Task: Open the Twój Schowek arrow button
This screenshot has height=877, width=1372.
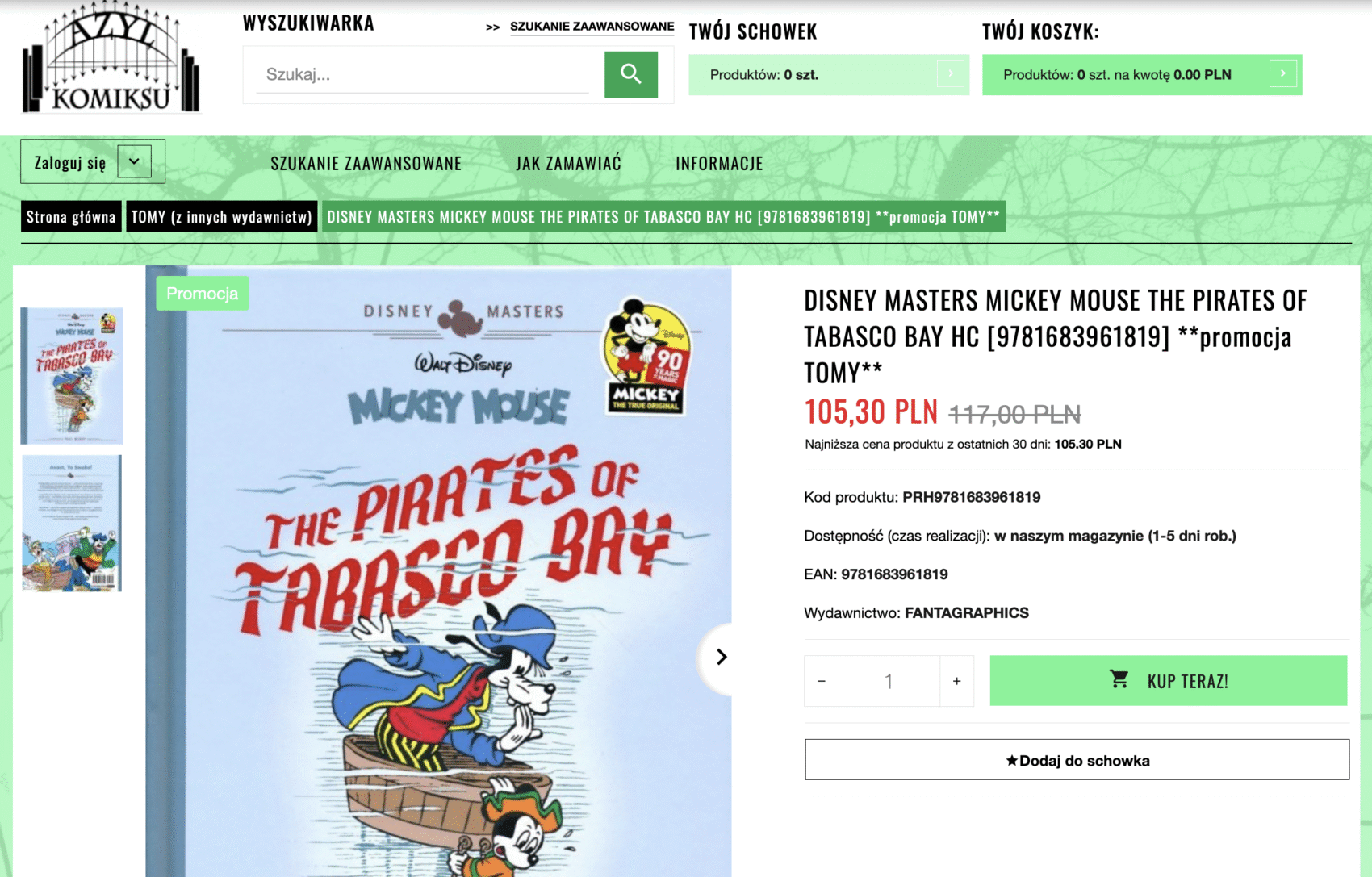Action: click(x=951, y=73)
